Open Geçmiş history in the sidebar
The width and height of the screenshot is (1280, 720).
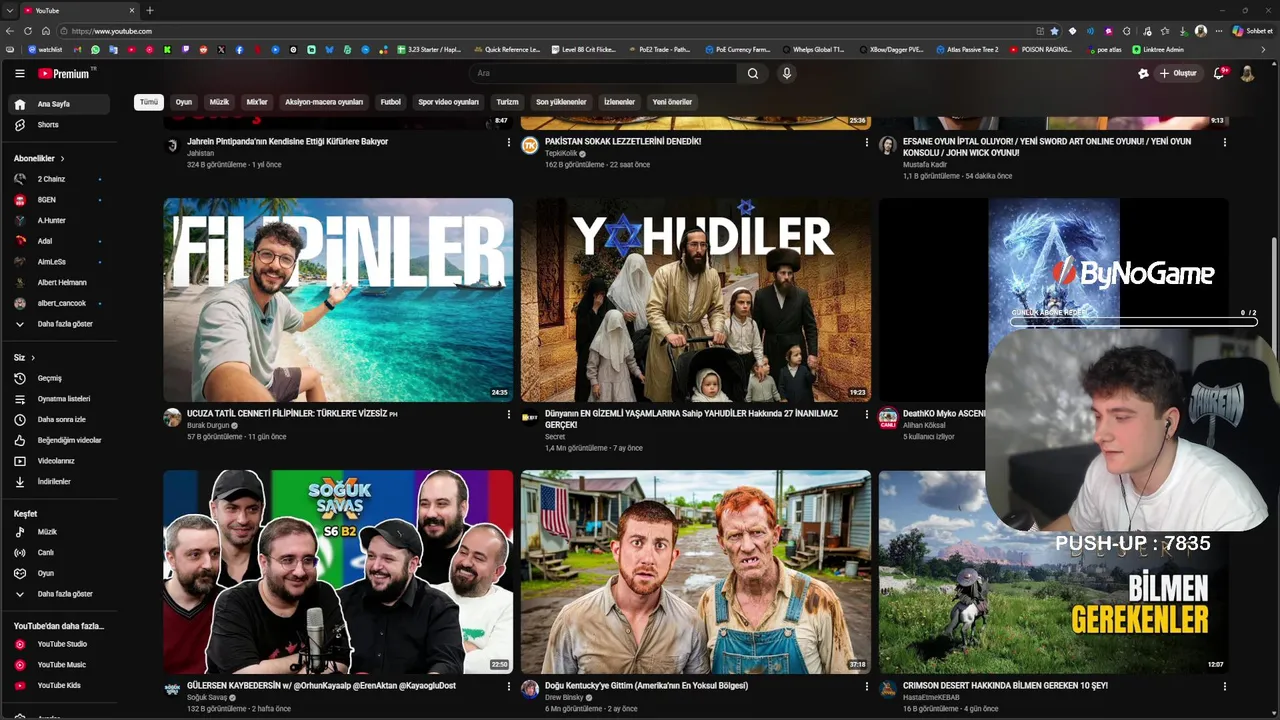point(60,378)
